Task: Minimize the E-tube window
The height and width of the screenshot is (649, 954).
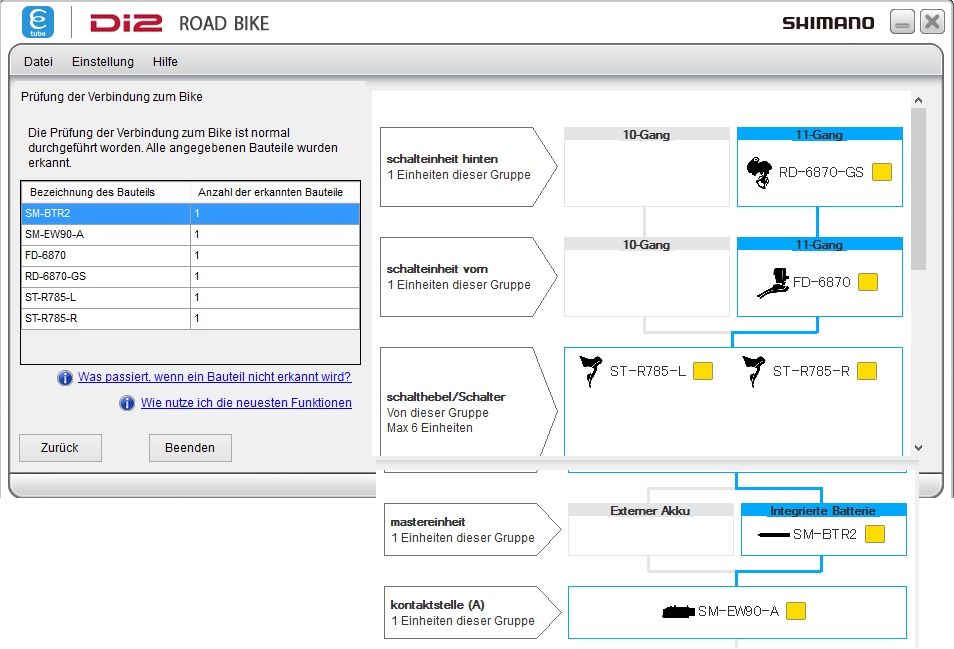Action: click(902, 23)
